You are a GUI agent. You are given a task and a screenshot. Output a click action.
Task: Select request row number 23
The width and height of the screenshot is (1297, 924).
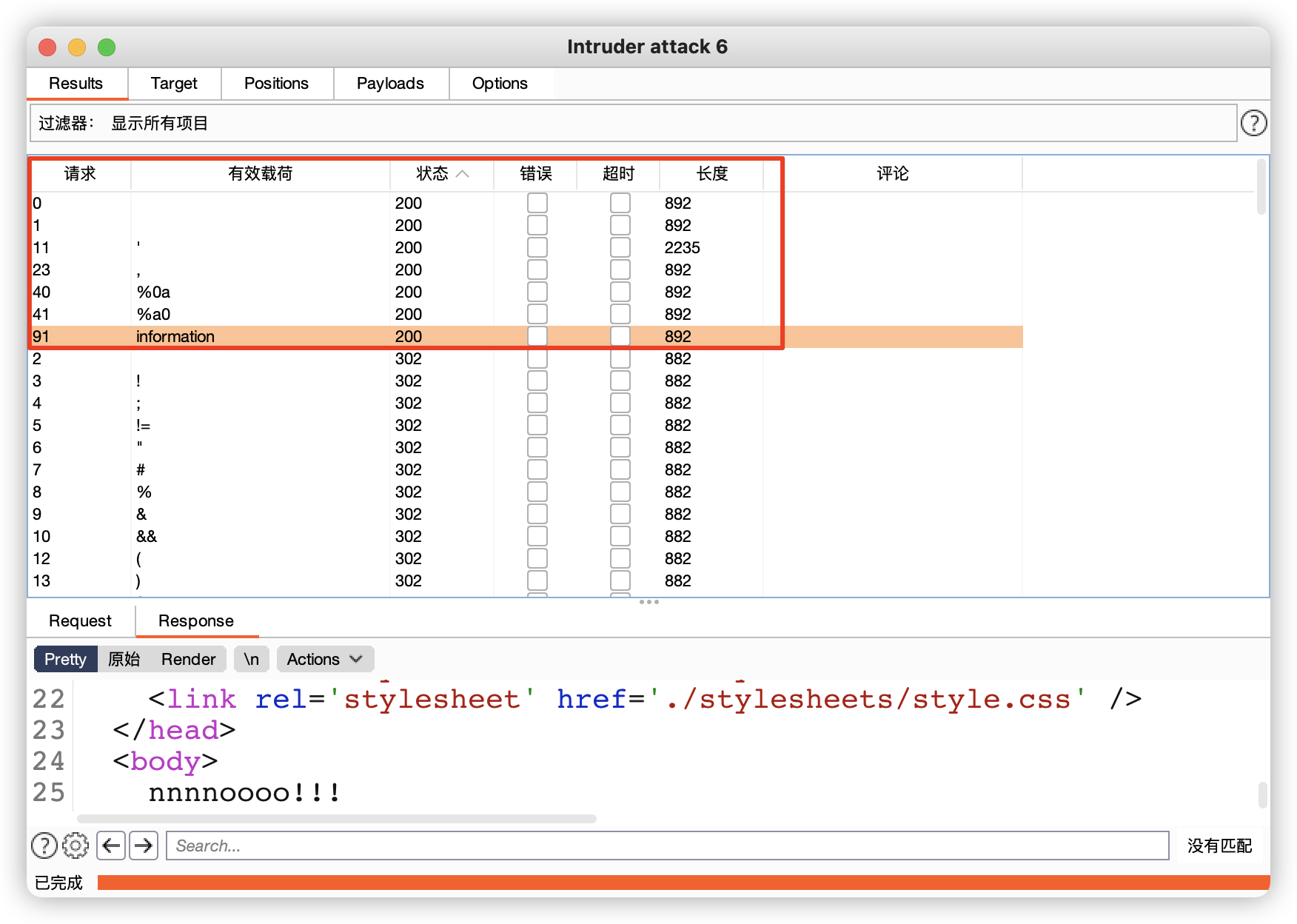(x=526, y=269)
